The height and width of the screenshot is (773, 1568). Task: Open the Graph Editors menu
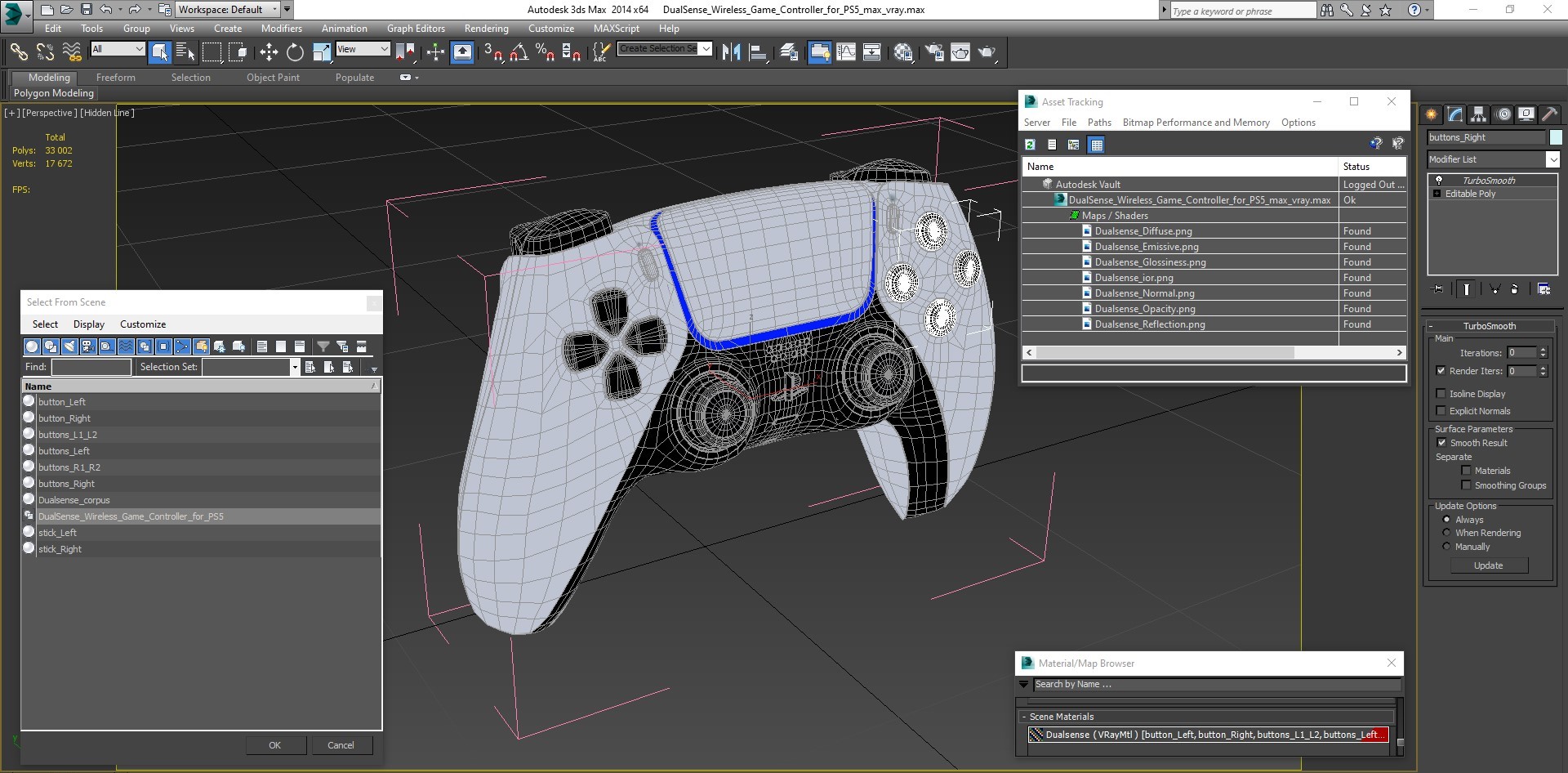click(416, 29)
